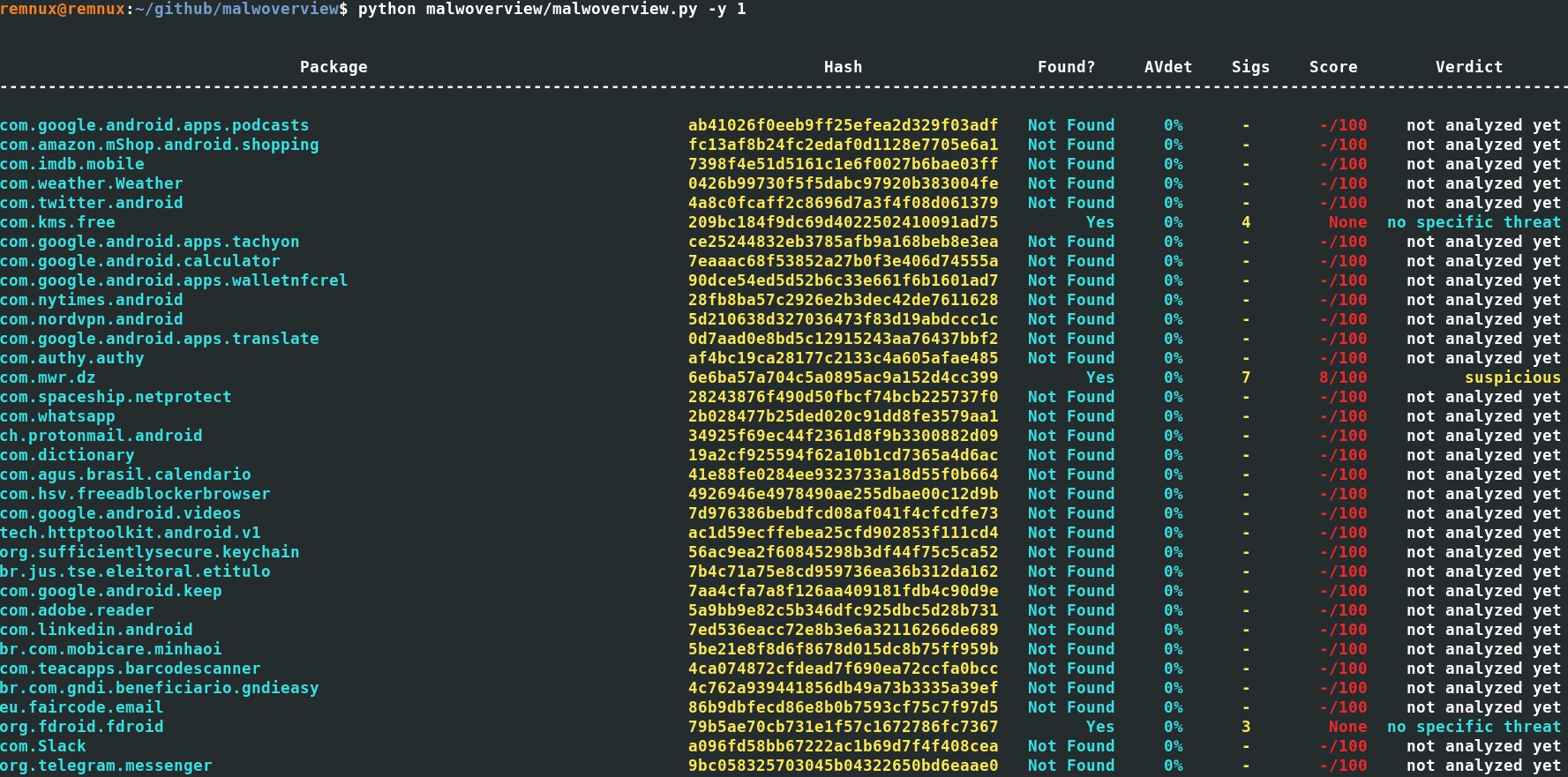This screenshot has height=777, width=1568.
Task: Select the com.agus.brasil.calendario package
Action: coord(125,474)
